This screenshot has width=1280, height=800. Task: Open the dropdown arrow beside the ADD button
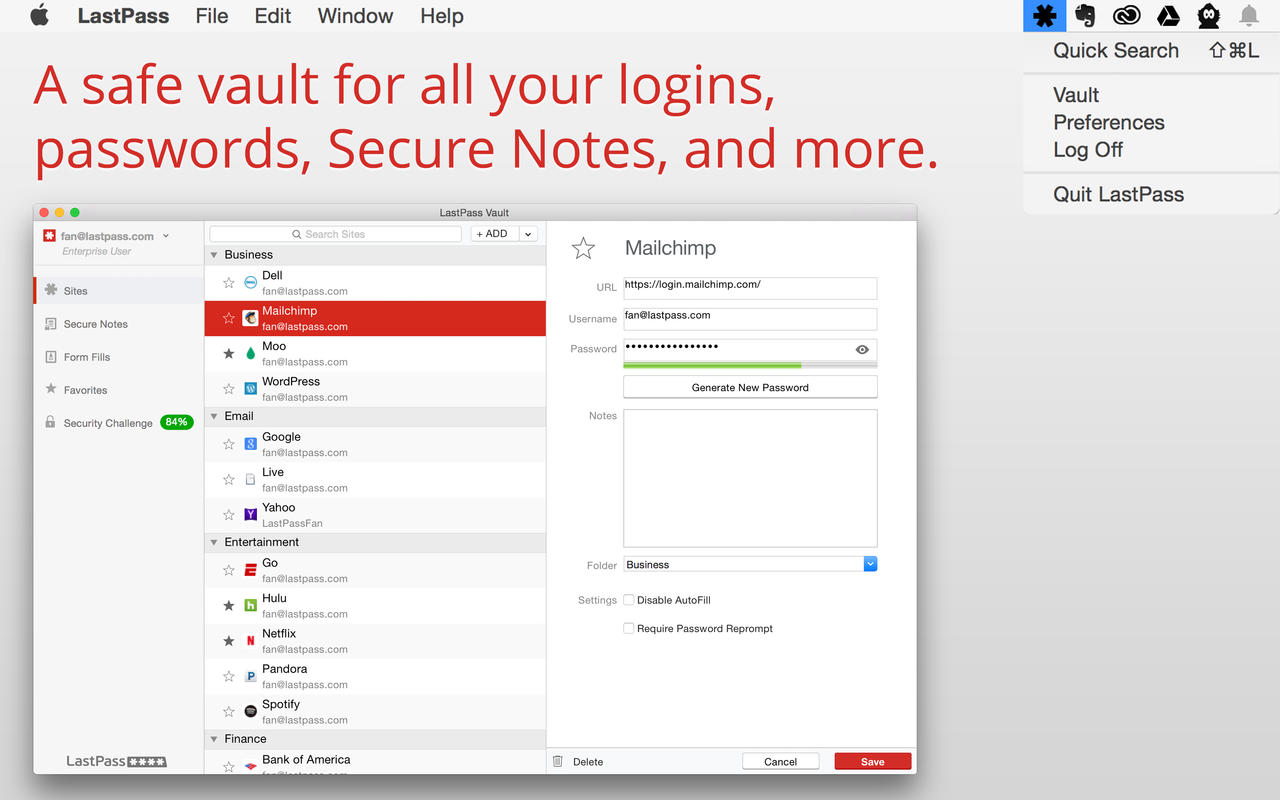point(528,234)
